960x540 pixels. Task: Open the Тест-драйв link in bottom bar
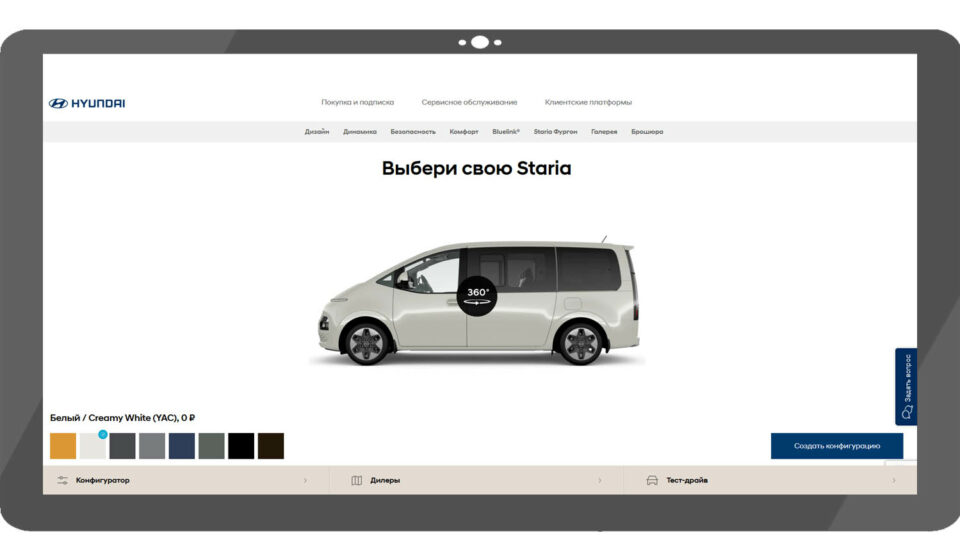click(x=687, y=481)
